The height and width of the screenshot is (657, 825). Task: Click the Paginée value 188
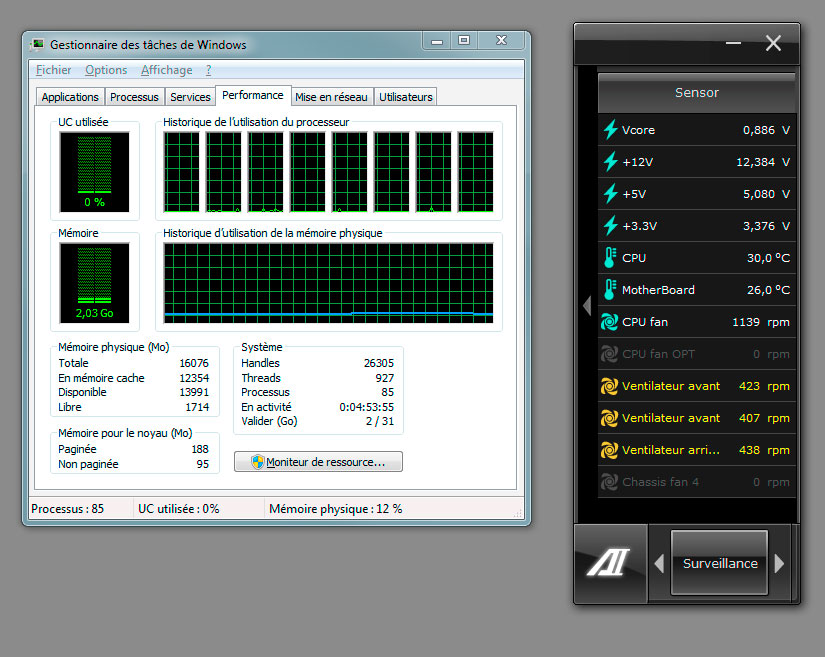click(x=200, y=449)
